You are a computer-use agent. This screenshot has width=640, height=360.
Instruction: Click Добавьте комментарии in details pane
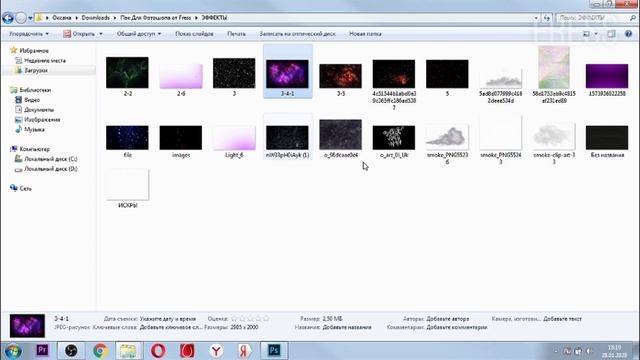457,327
